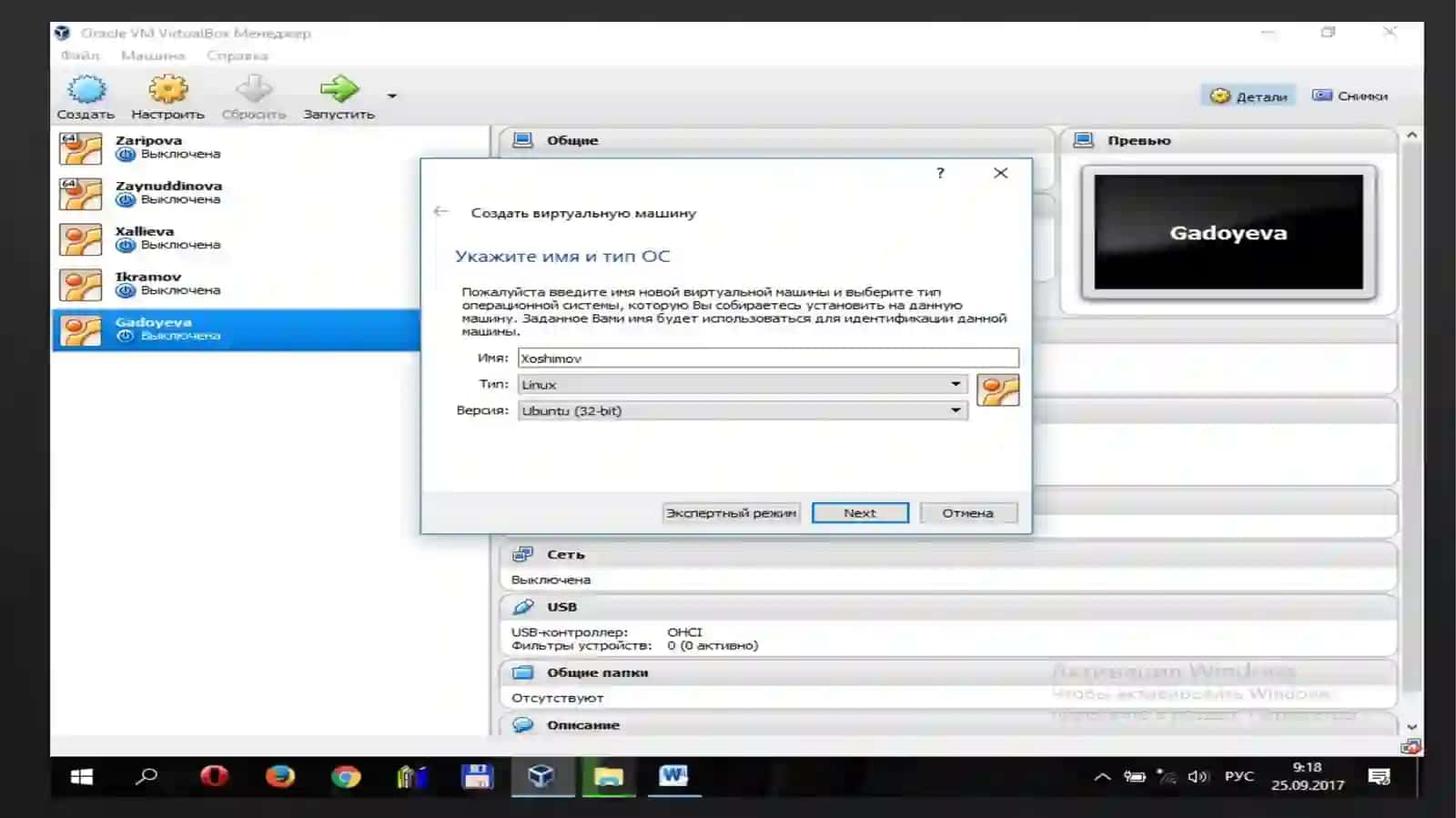Open the Тип dropdown showing Linux

[743, 384]
